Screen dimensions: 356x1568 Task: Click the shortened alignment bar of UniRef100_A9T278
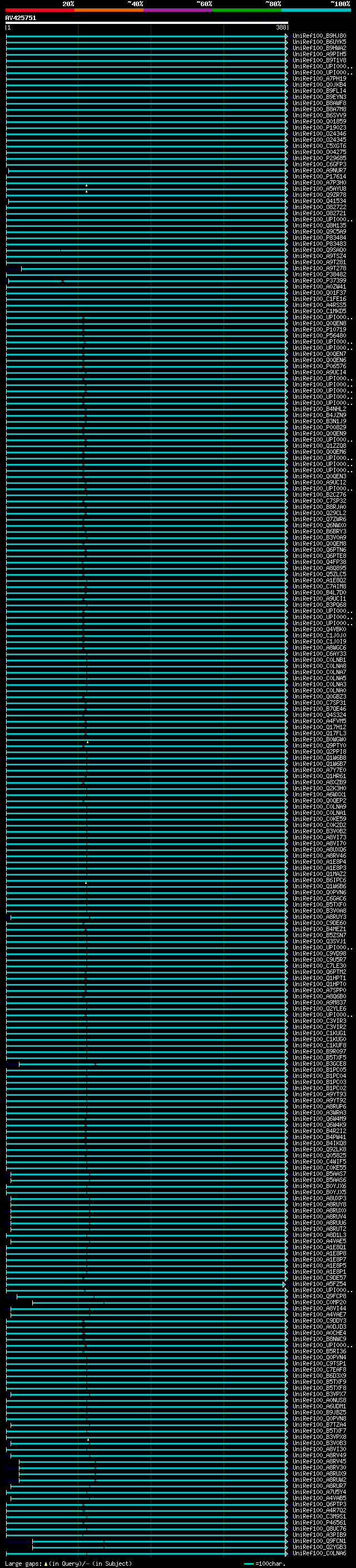[x=155, y=269]
